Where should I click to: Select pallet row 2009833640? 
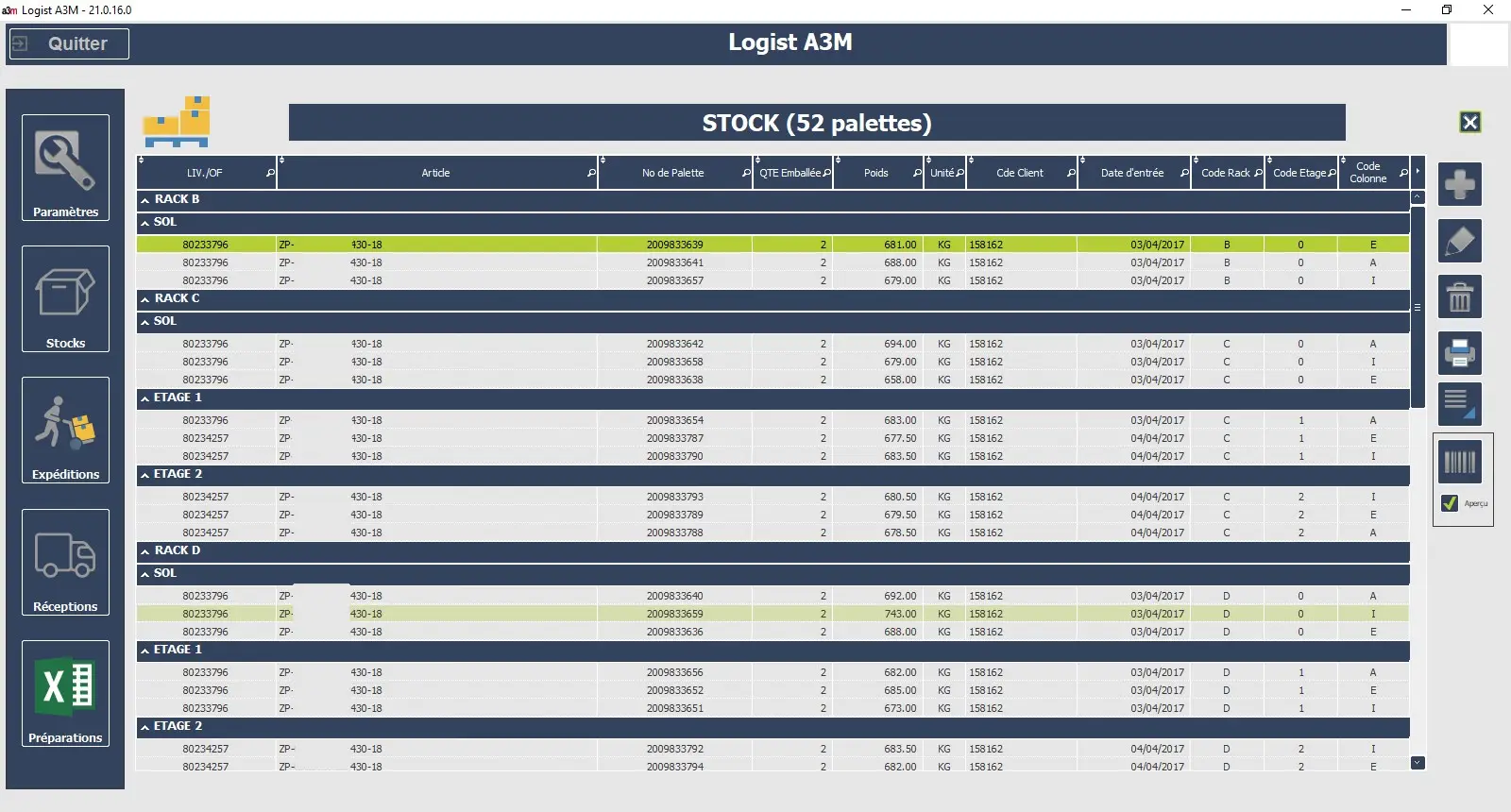[x=772, y=596]
